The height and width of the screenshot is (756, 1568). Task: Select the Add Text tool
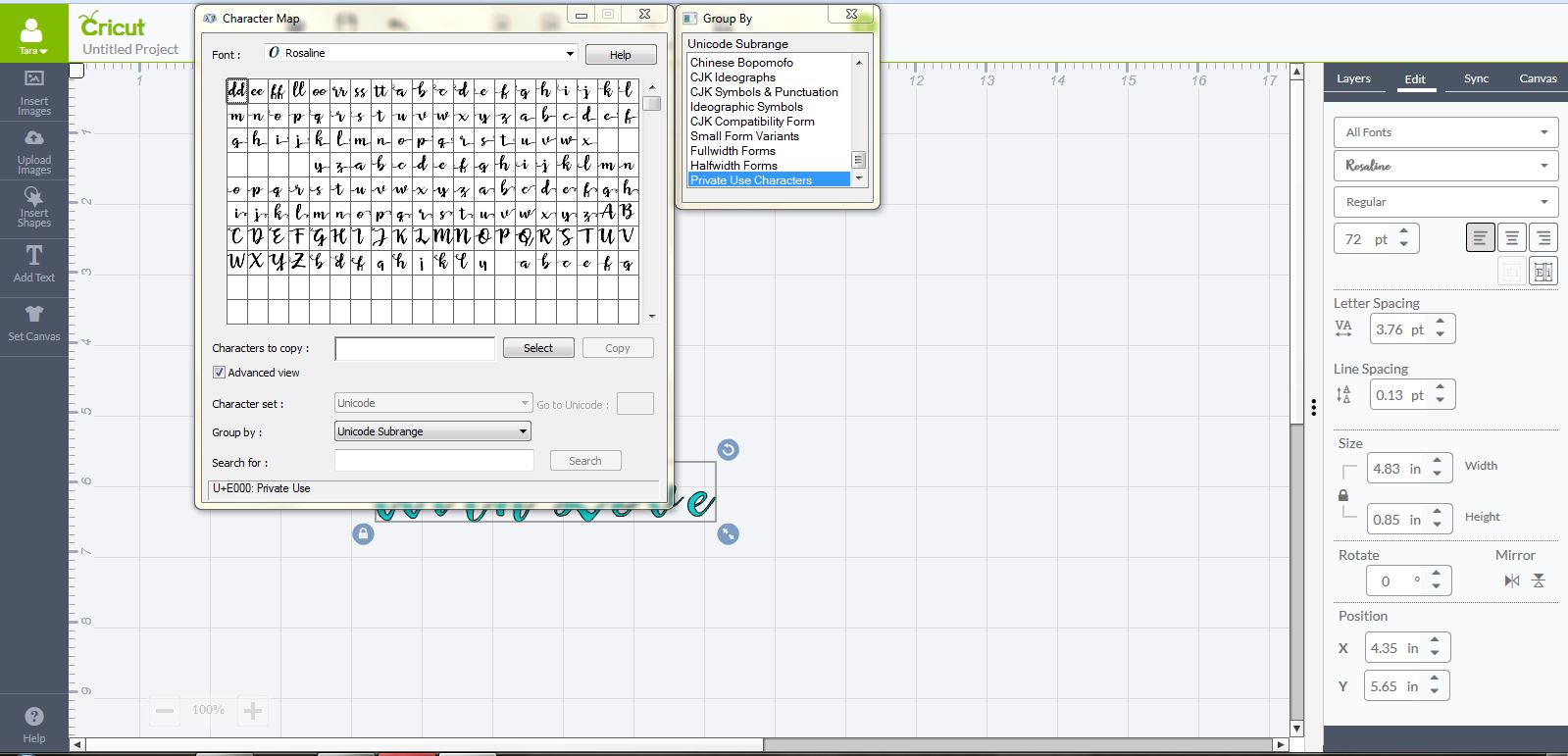tap(34, 263)
